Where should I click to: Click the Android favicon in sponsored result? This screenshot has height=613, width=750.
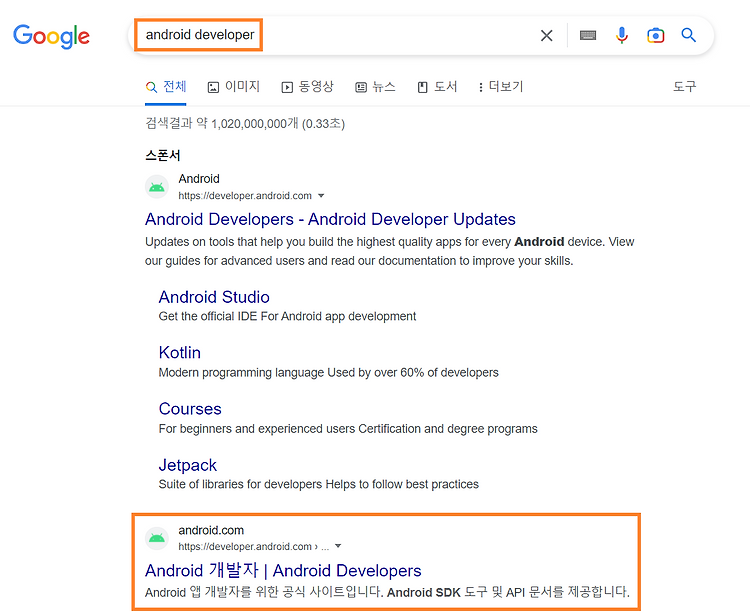click(x=157, y=187)
